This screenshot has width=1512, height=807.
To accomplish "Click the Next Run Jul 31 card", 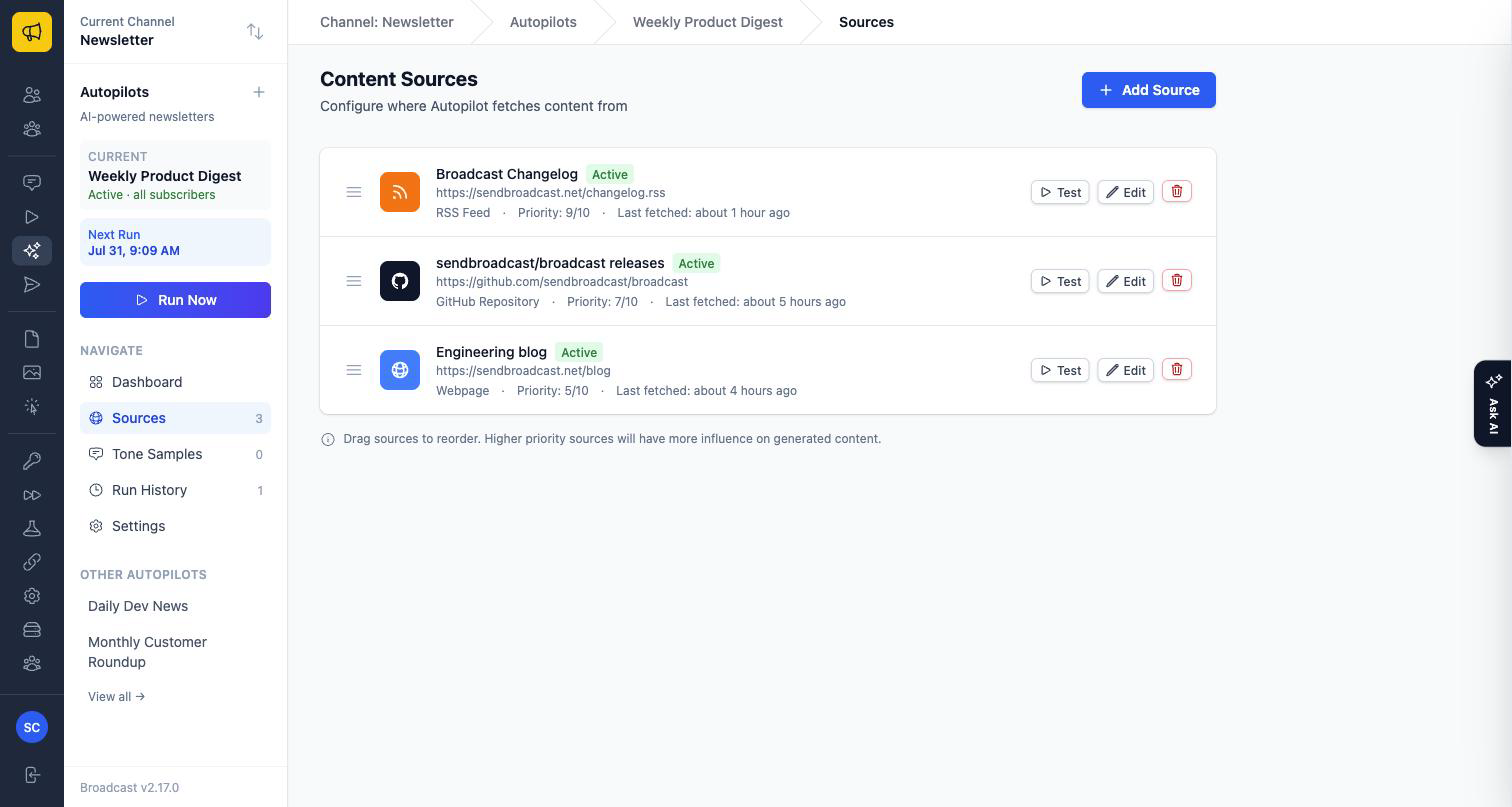I will tap(175, 242).
